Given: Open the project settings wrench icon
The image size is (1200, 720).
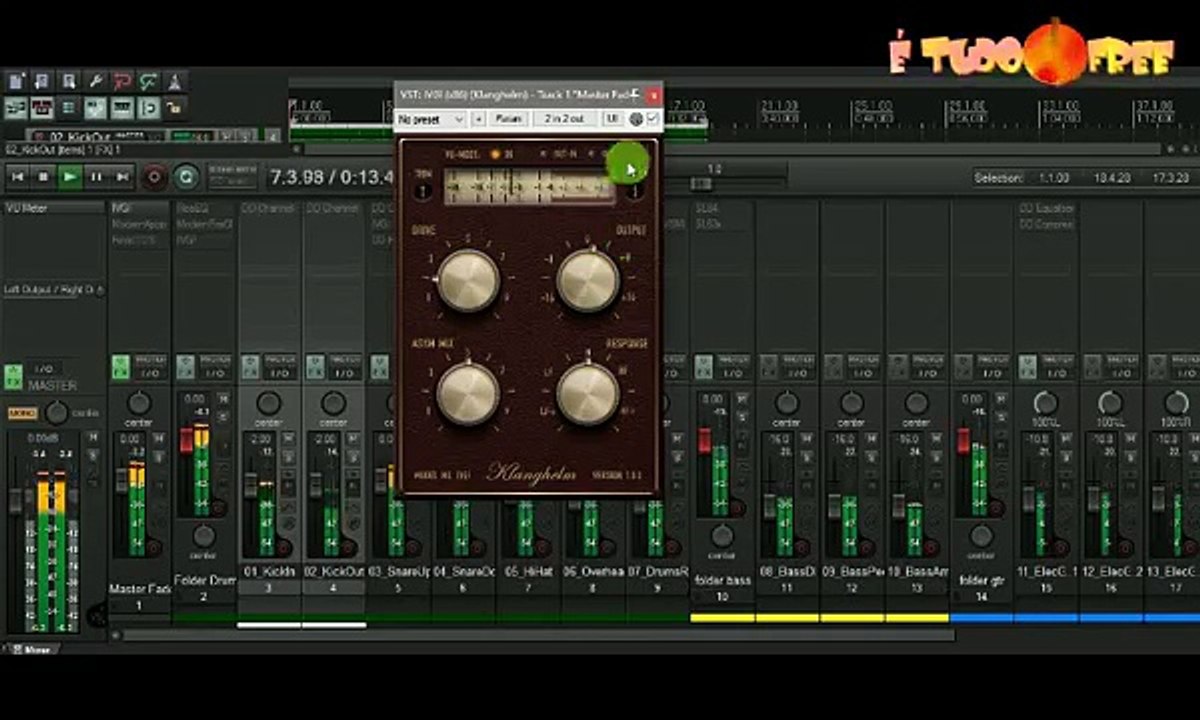Looking at the screenshot, I should click(96, 82).
